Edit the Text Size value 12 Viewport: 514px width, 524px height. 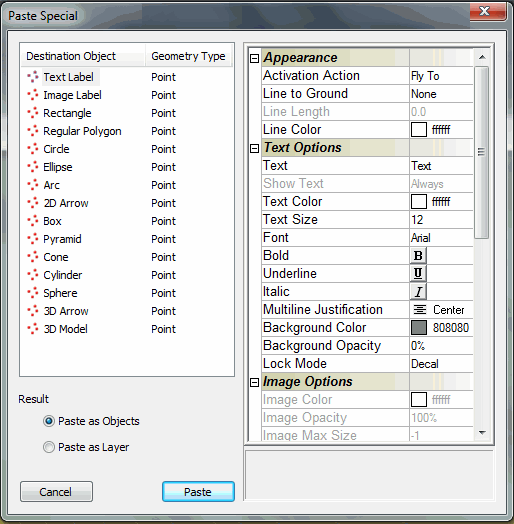click(x=441, y=220)
